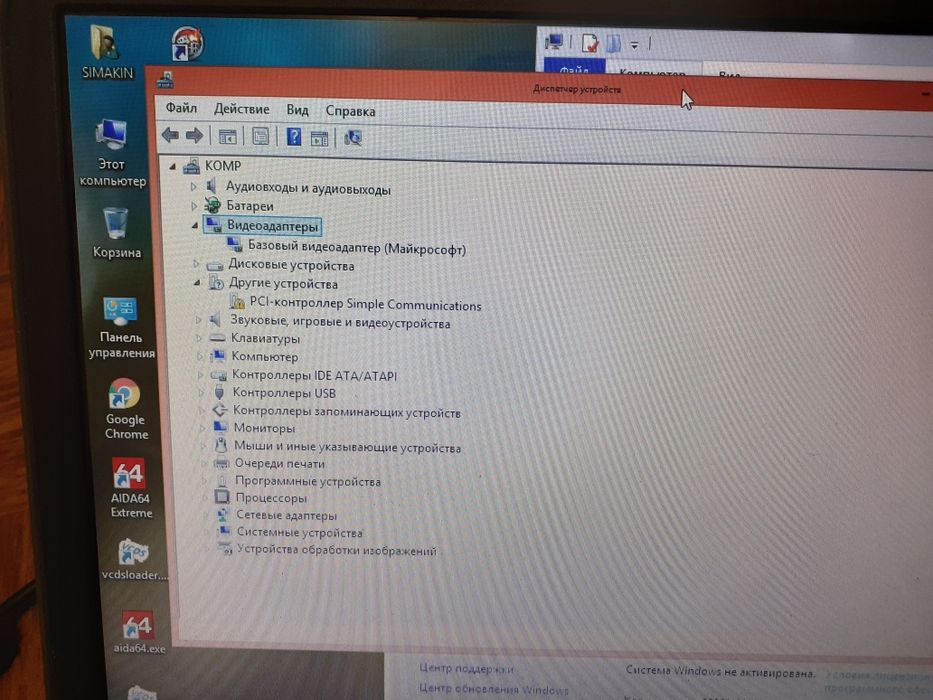Select the Мониторы category
This screenshot has width=933, height=700.
(x=264, y=428)
